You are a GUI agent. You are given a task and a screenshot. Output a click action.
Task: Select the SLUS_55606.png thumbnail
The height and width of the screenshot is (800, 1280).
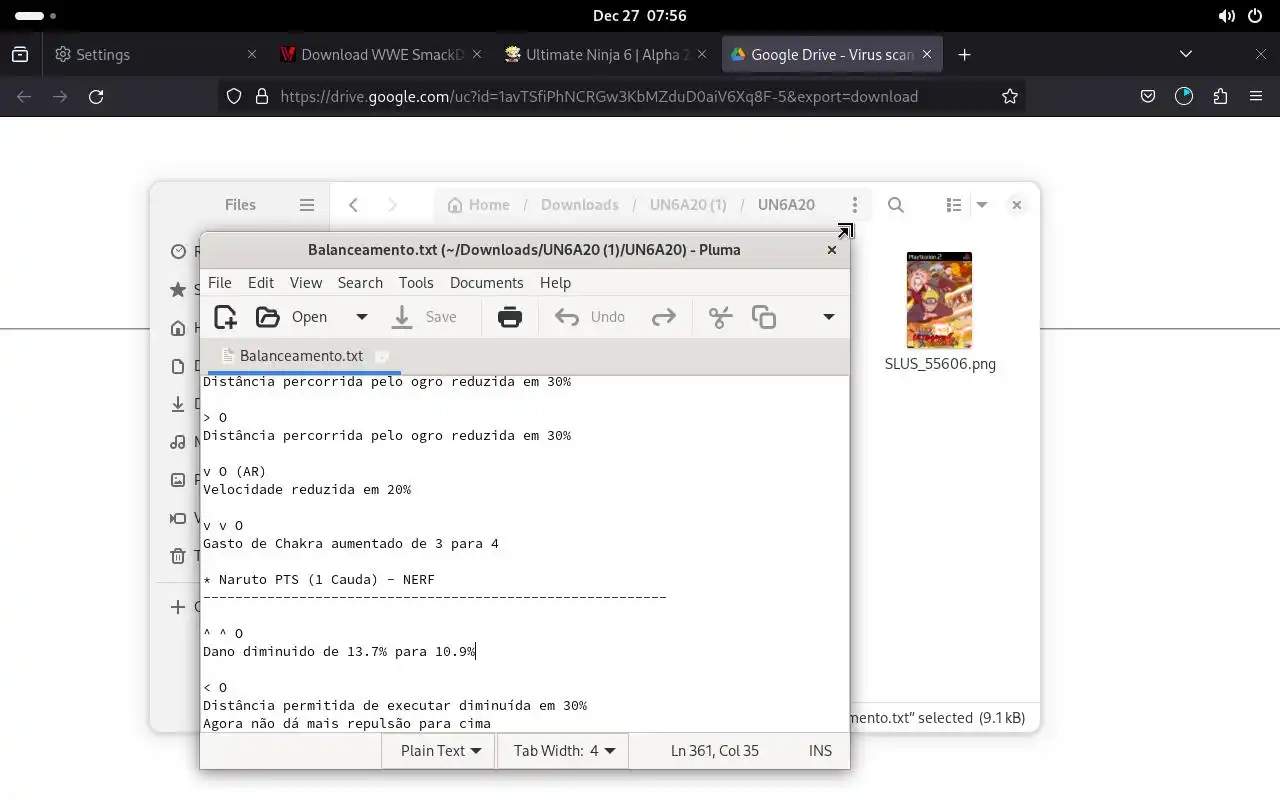[939, 300]
